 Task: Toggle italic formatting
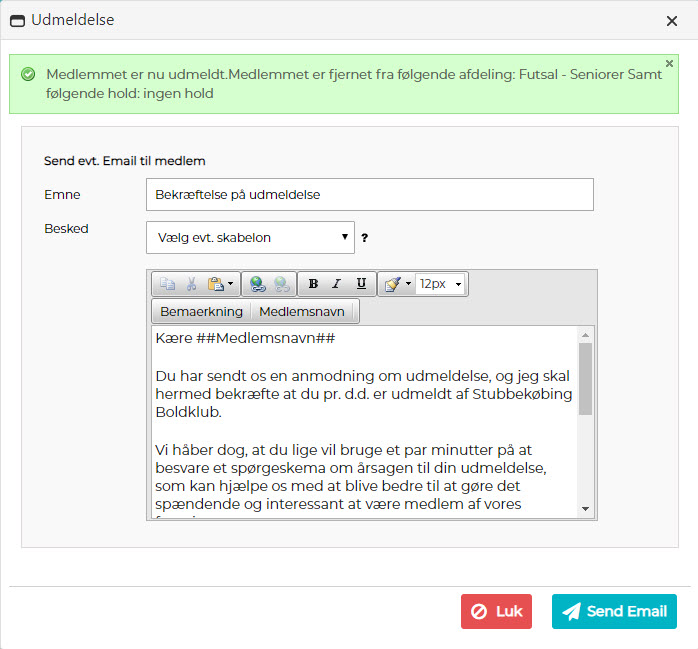(x=337, y=284)
